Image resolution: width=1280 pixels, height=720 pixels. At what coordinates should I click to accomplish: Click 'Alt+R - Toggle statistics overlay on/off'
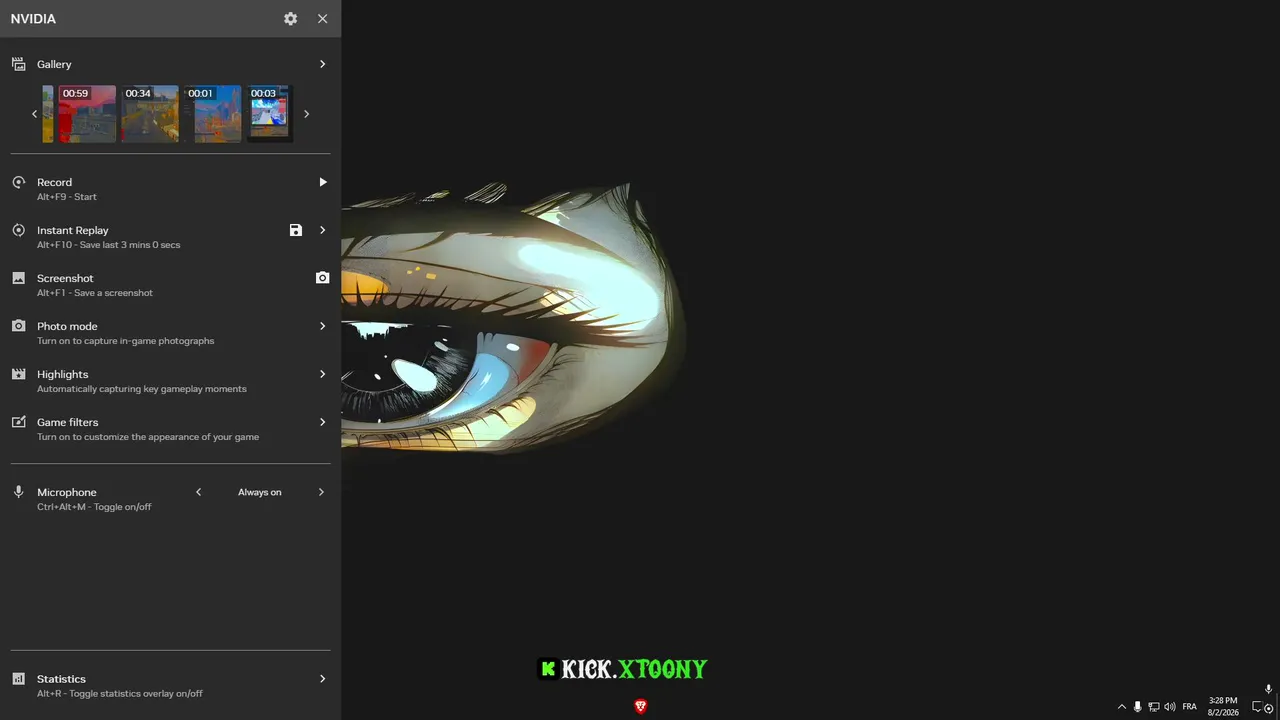[120, 694]
